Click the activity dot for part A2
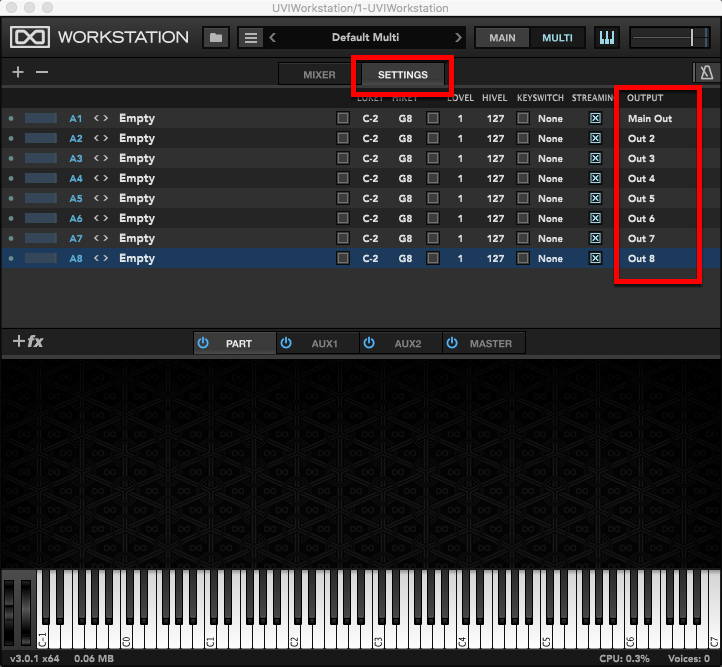Screen dimensions: 722x667 [11, 138]
